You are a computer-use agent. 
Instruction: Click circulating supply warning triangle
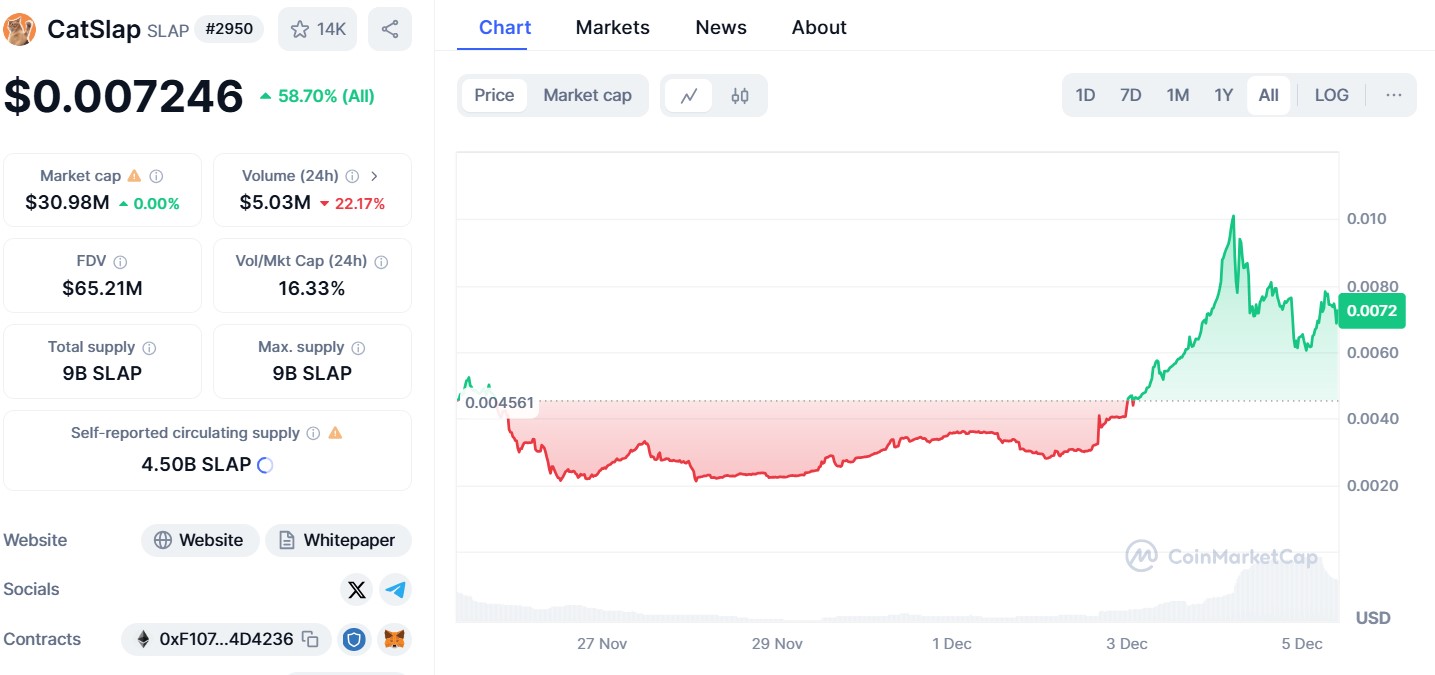tap(335, 434)
